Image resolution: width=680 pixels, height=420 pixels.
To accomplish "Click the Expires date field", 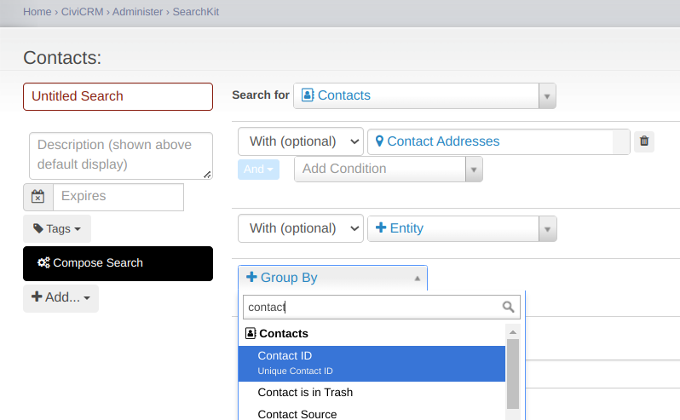I will [118, 197].
